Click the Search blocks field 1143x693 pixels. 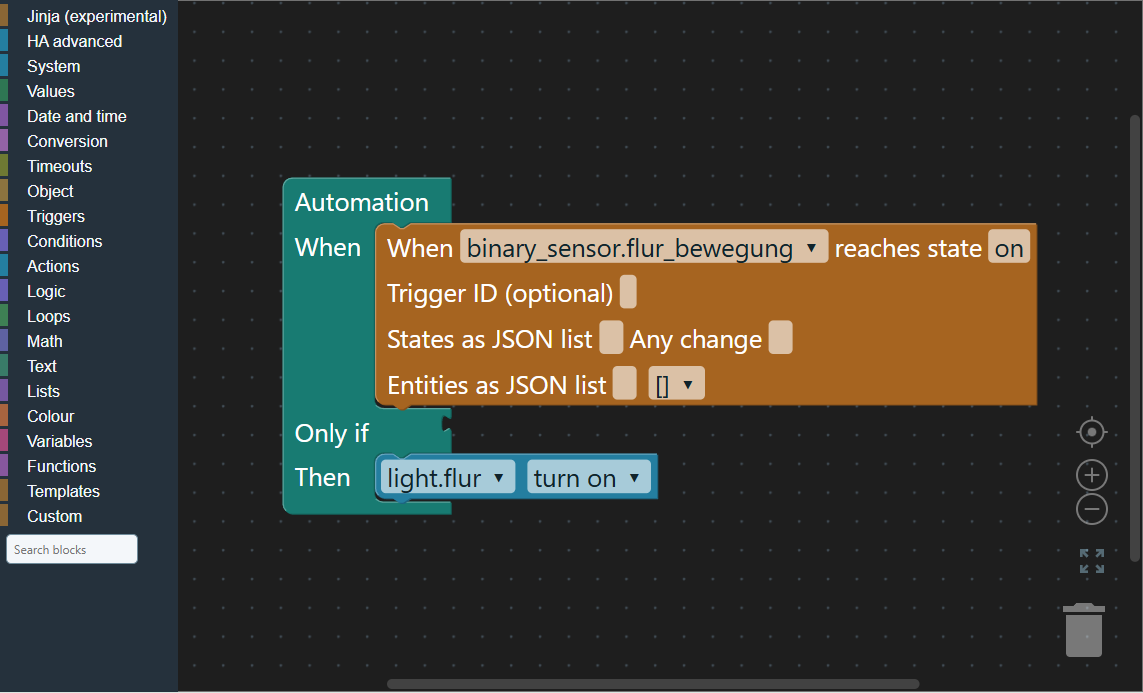[71, 549]
